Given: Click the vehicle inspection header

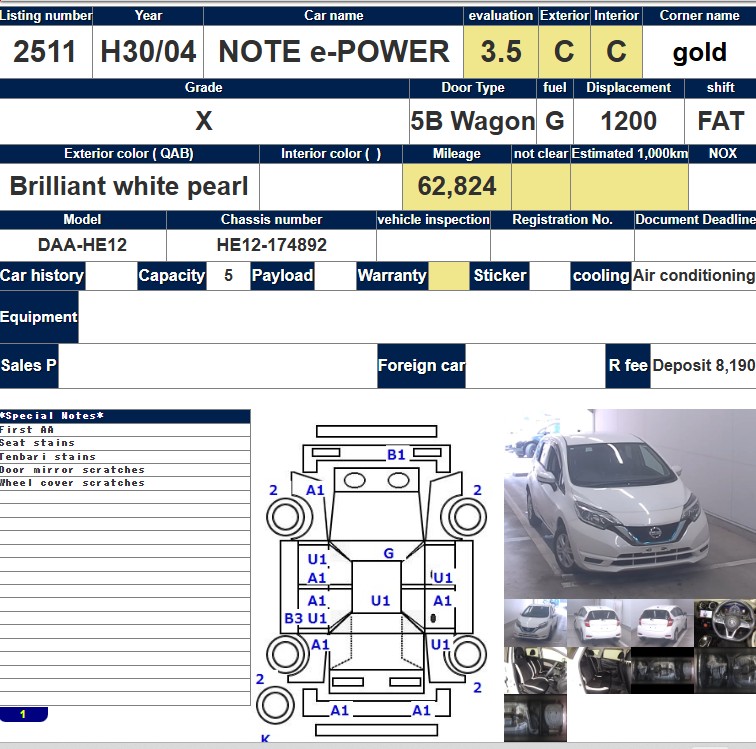Looking at the screenshot, I should click(433, 220).
